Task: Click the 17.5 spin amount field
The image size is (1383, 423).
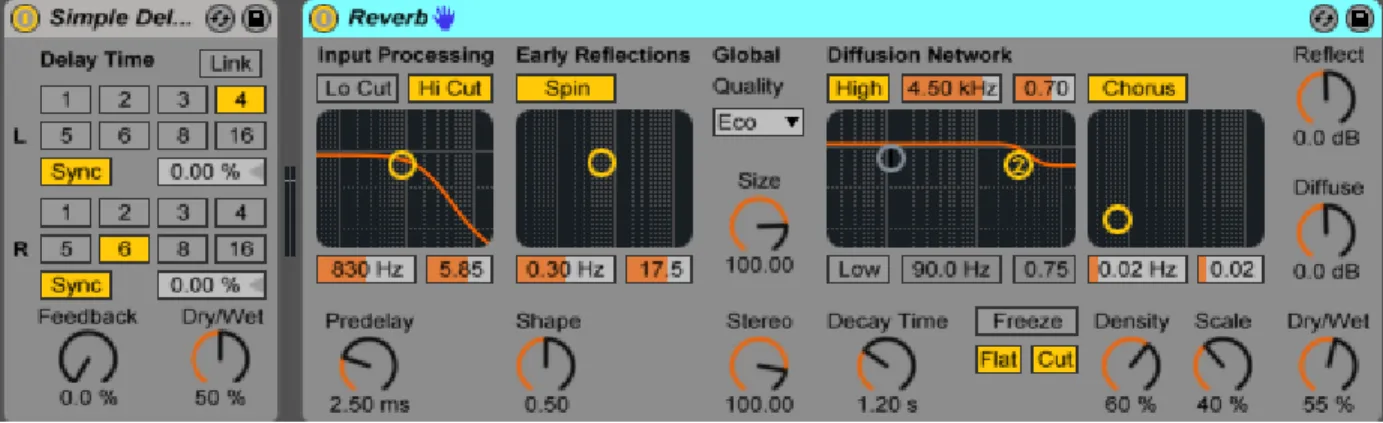Action: pos(659,269)
